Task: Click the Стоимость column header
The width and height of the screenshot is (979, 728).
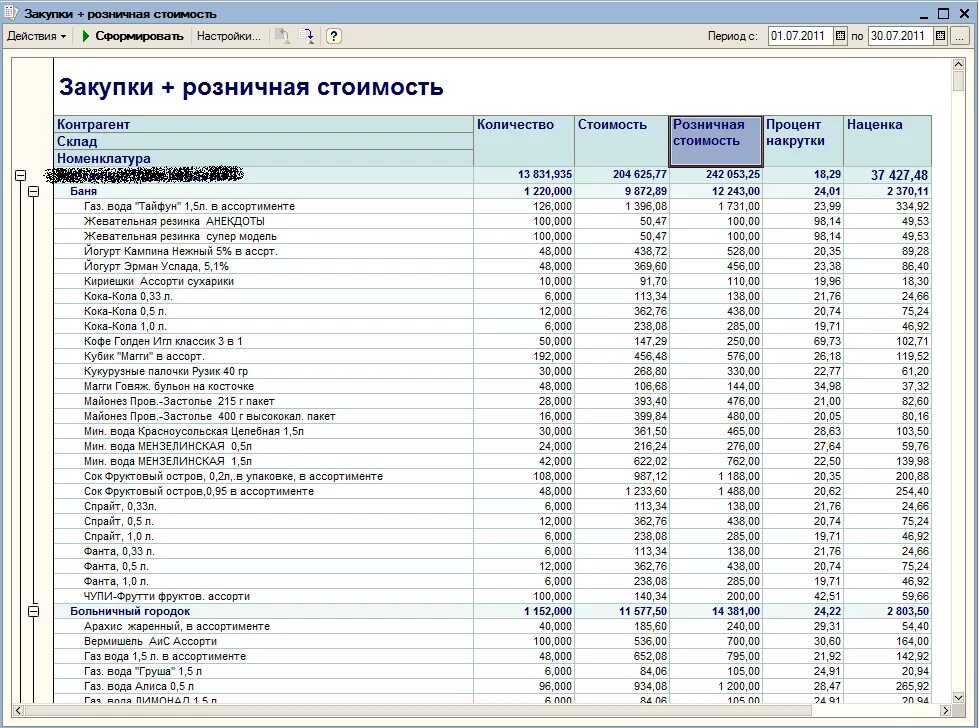Action: coord(622,141)
